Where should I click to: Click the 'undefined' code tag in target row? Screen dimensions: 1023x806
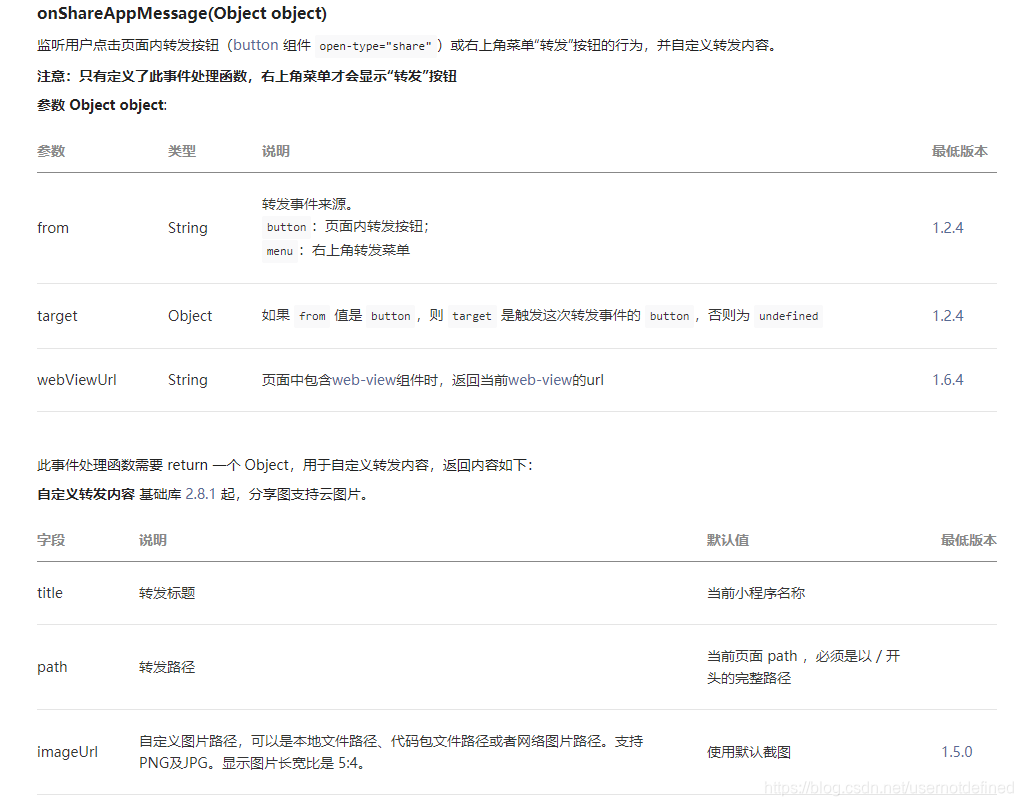point(788,316)
